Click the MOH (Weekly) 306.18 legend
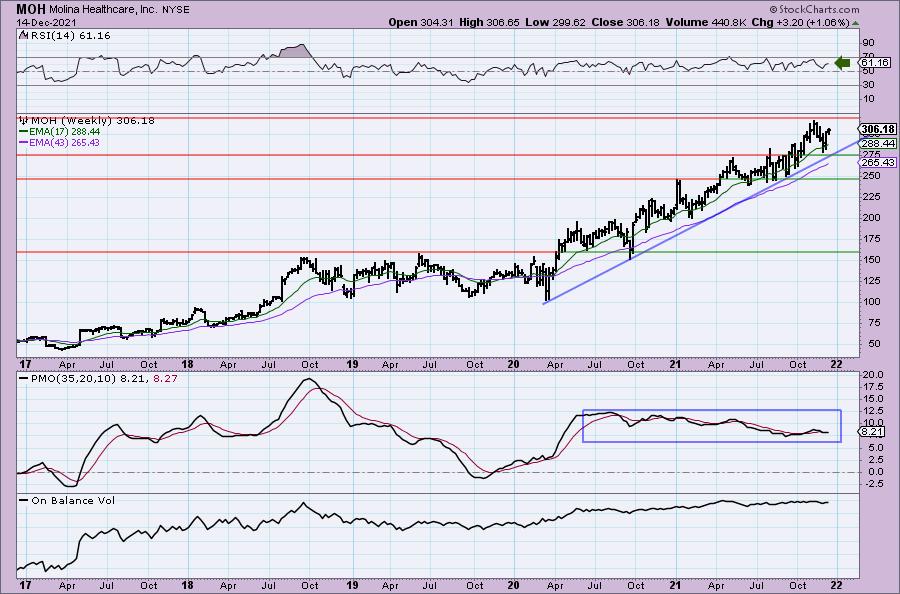900x594 pixels. coord(87,121)
